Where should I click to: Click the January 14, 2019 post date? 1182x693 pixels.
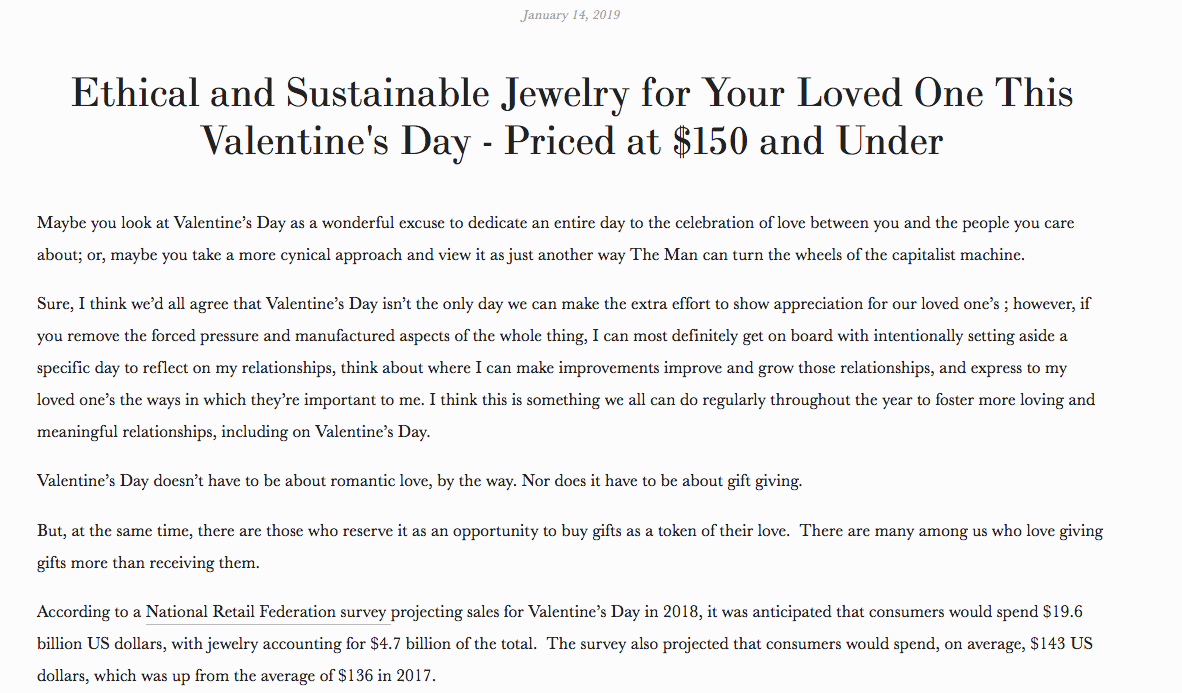tap(570, 15)
